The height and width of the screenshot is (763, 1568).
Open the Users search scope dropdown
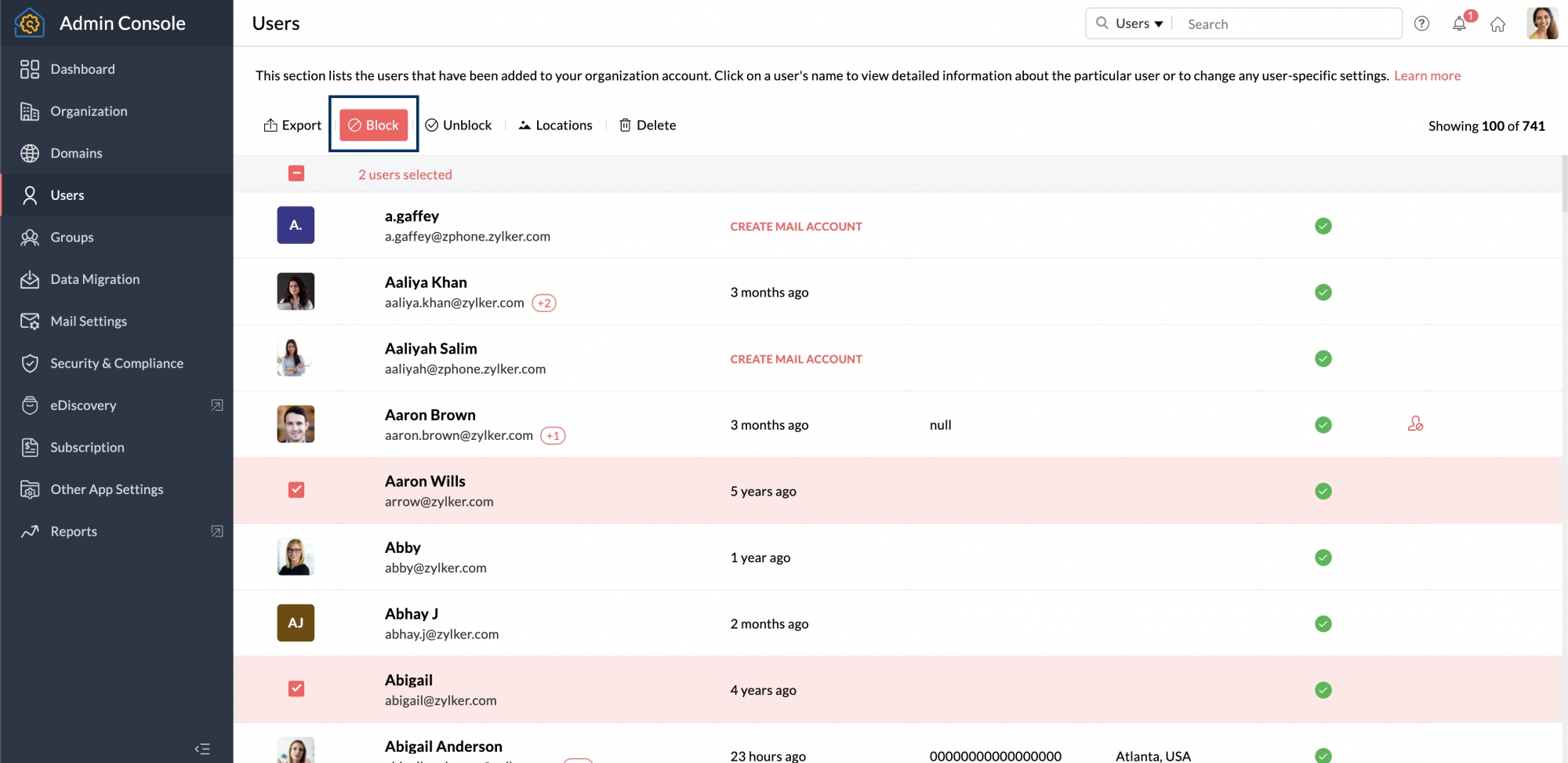coord(1138,24)
